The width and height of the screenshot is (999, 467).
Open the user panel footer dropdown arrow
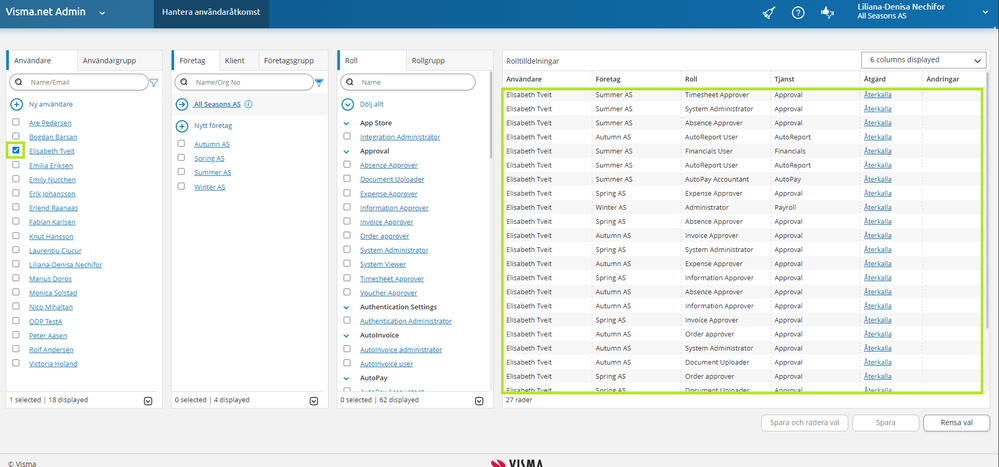tap(148, 401)
